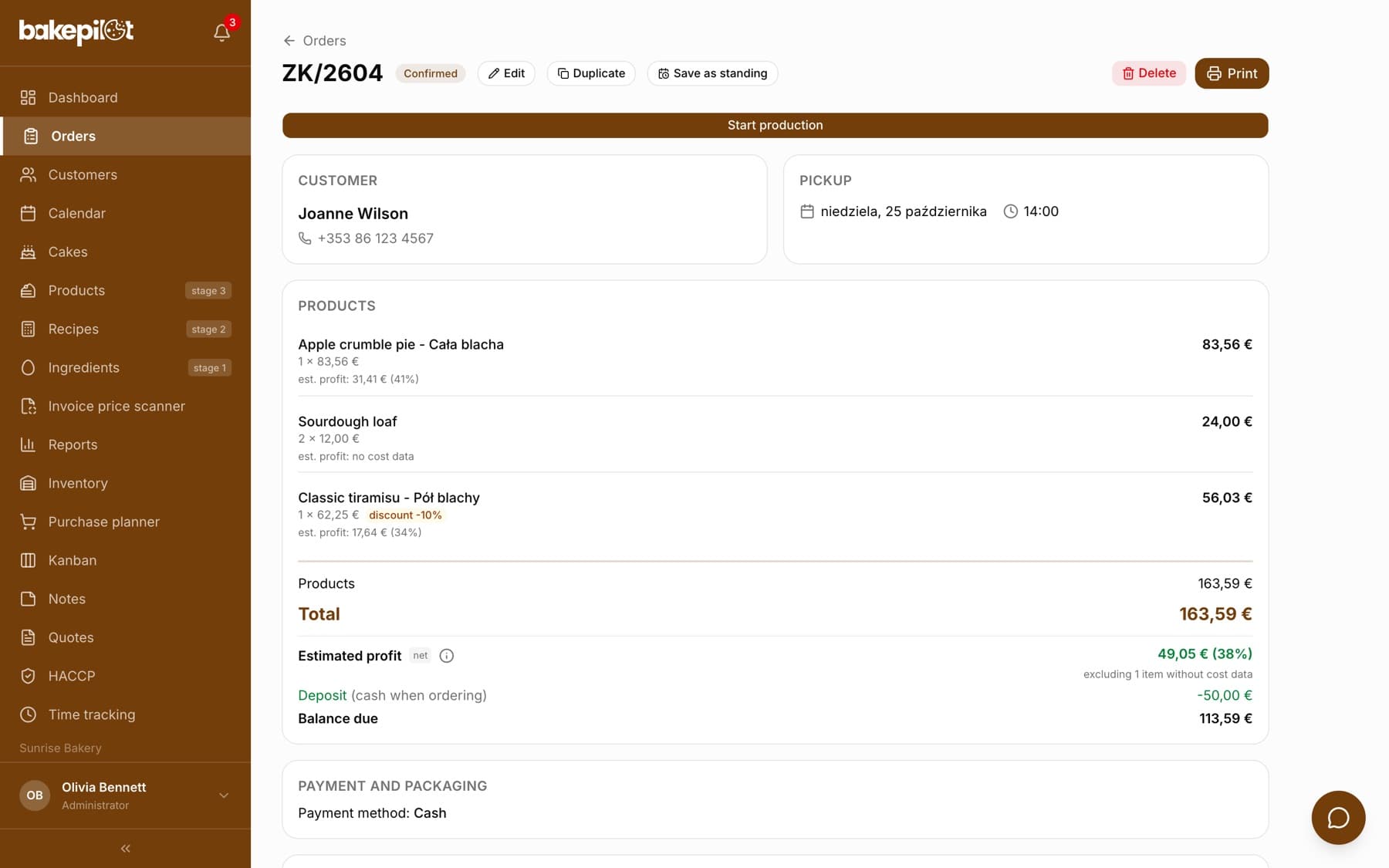
Task: Click the Print button
Action: click(1232, 73)
